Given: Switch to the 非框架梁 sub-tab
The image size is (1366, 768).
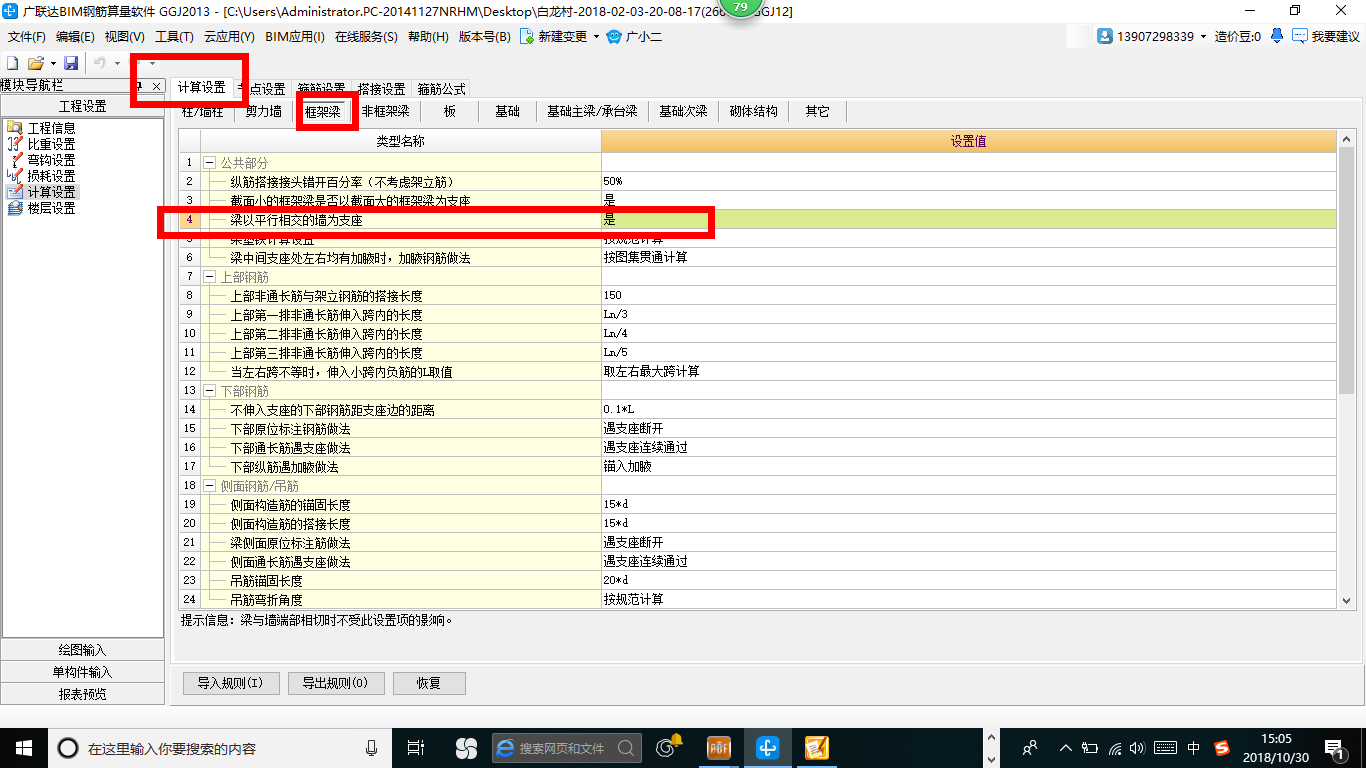Looking at the screenshot, I should (x=386, y=111).
